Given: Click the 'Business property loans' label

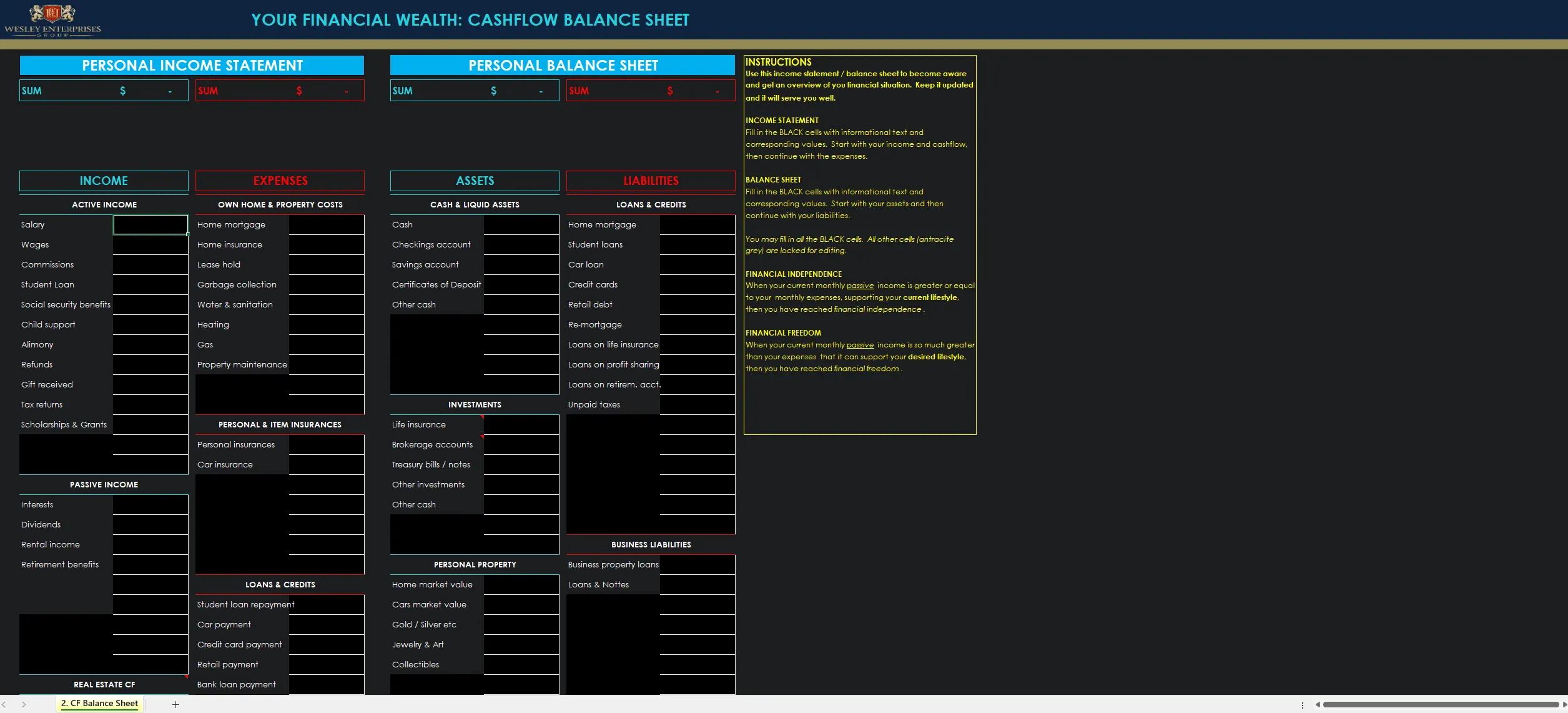Looking at the screenshot, I should click(x=613, y=564).
